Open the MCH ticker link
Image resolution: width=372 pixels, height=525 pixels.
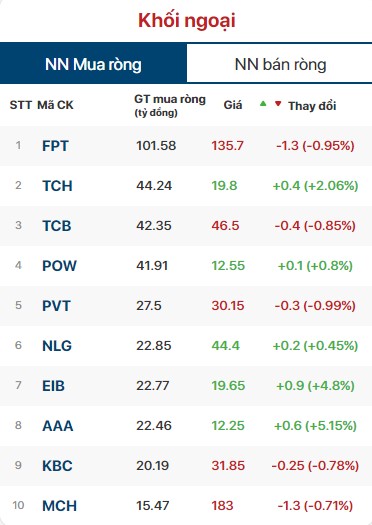pos(59,506)
